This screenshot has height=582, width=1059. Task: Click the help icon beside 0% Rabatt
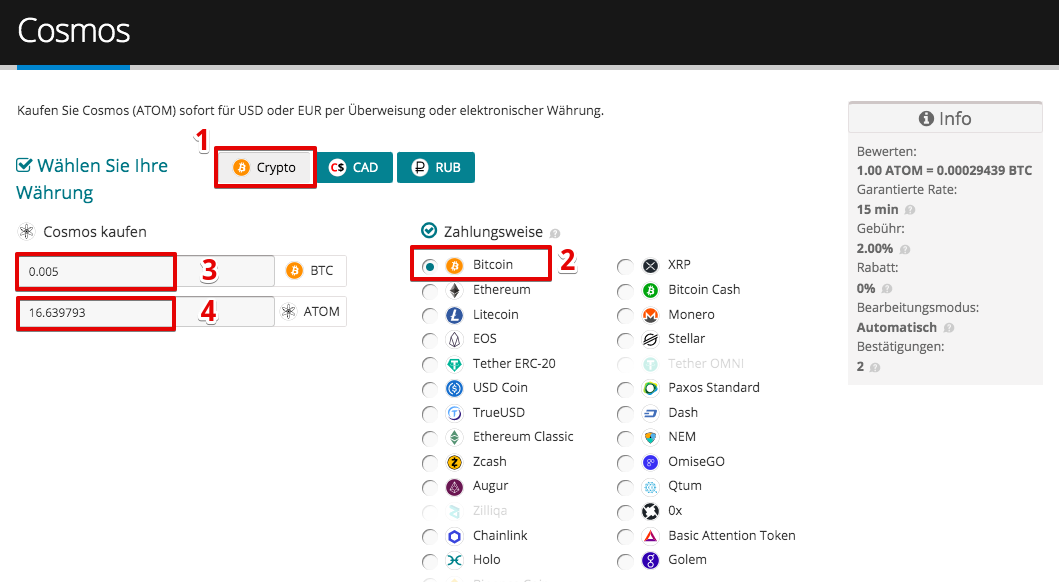(x=887, y=289)
